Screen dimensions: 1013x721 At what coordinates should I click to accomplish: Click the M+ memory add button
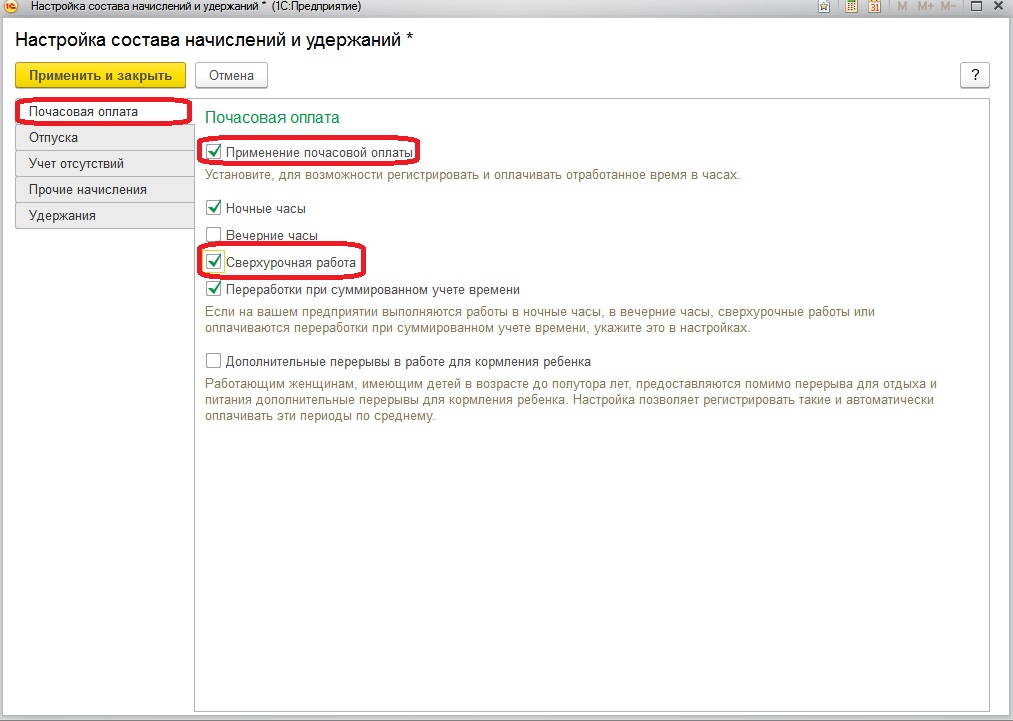[x=925, y=6]
